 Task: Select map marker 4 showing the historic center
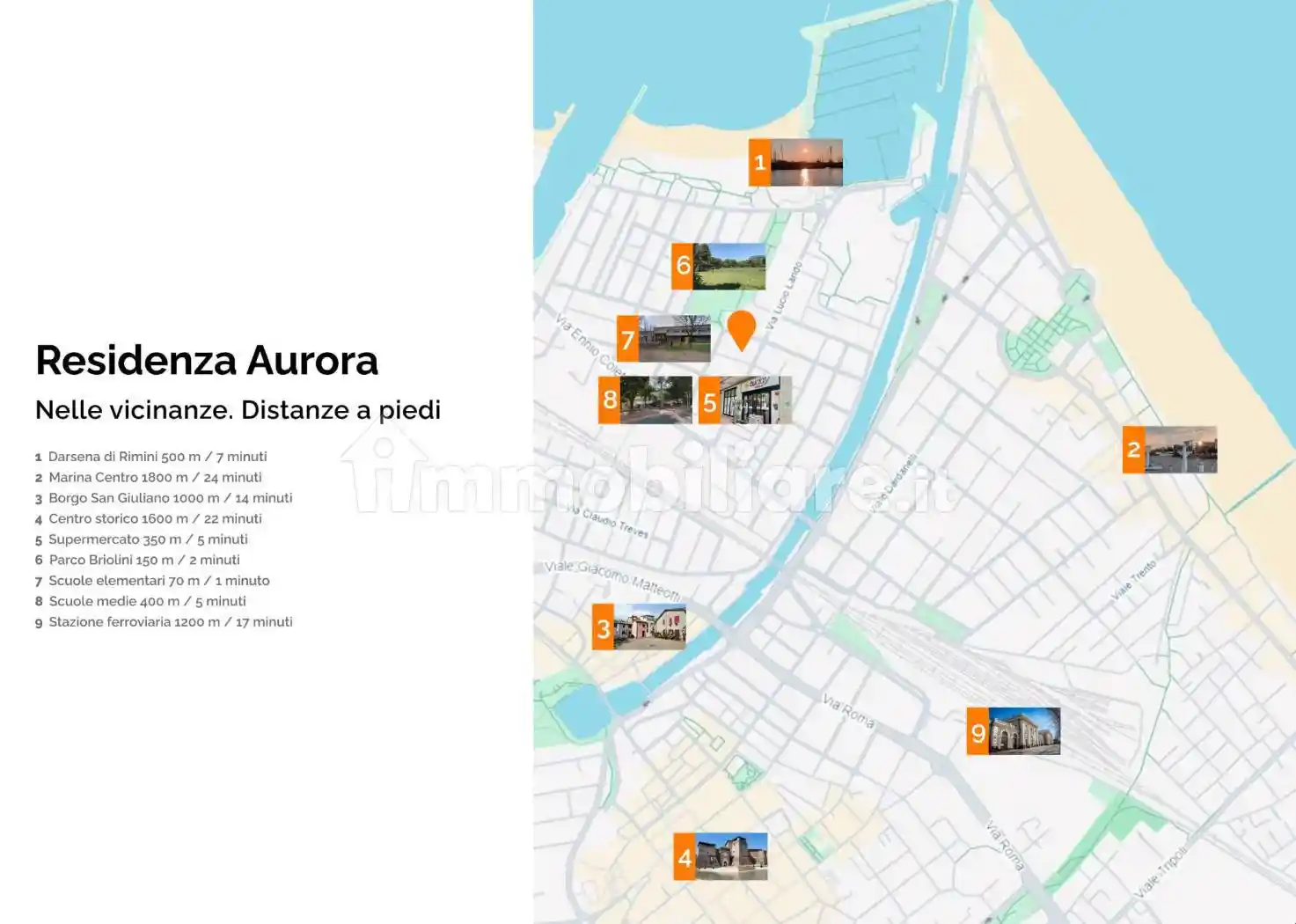pyautogui.click(x=720, y=856)
